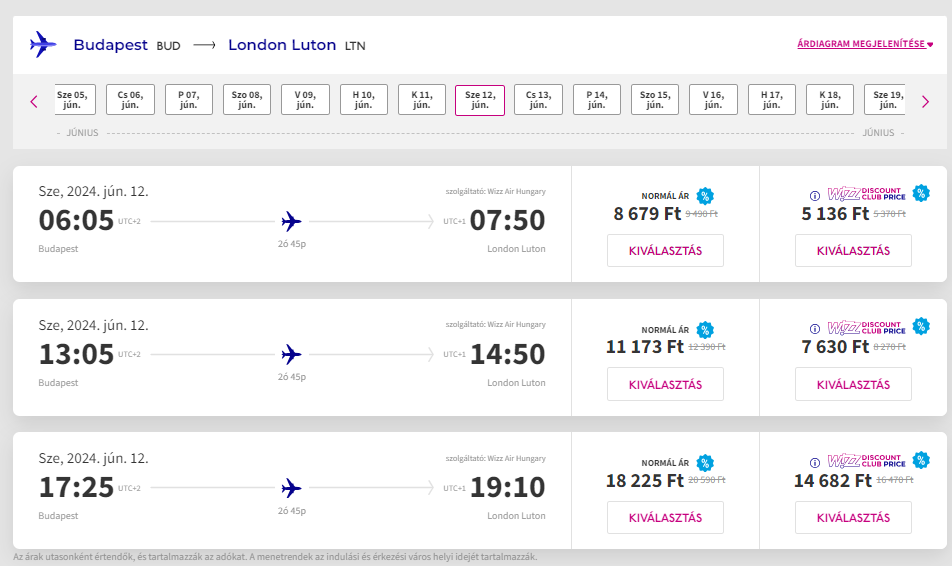Viewport: 952px width, 566px height.
Task: Click the discount badge beside 8 679 Ft
Action: click(x=705, y=196)
